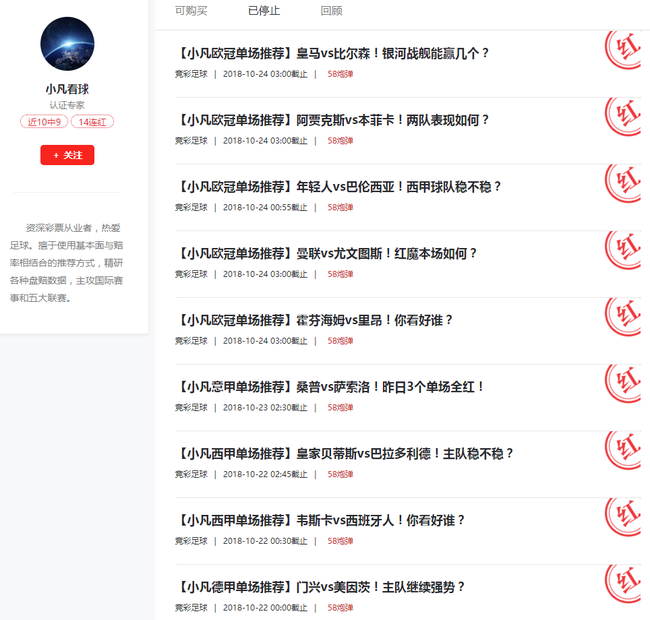Open the 阿贾克斯vs本菲卡 recommendation article
Screen dimensions: 650x620
pyautogui.click(x=332, y=120)
